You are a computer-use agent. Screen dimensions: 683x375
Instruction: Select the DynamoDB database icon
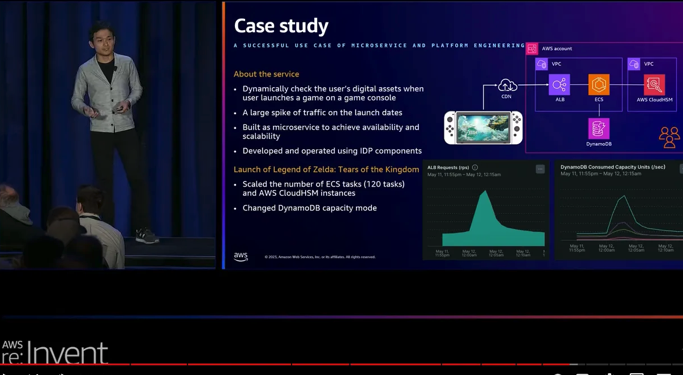[x=599, y=128]
